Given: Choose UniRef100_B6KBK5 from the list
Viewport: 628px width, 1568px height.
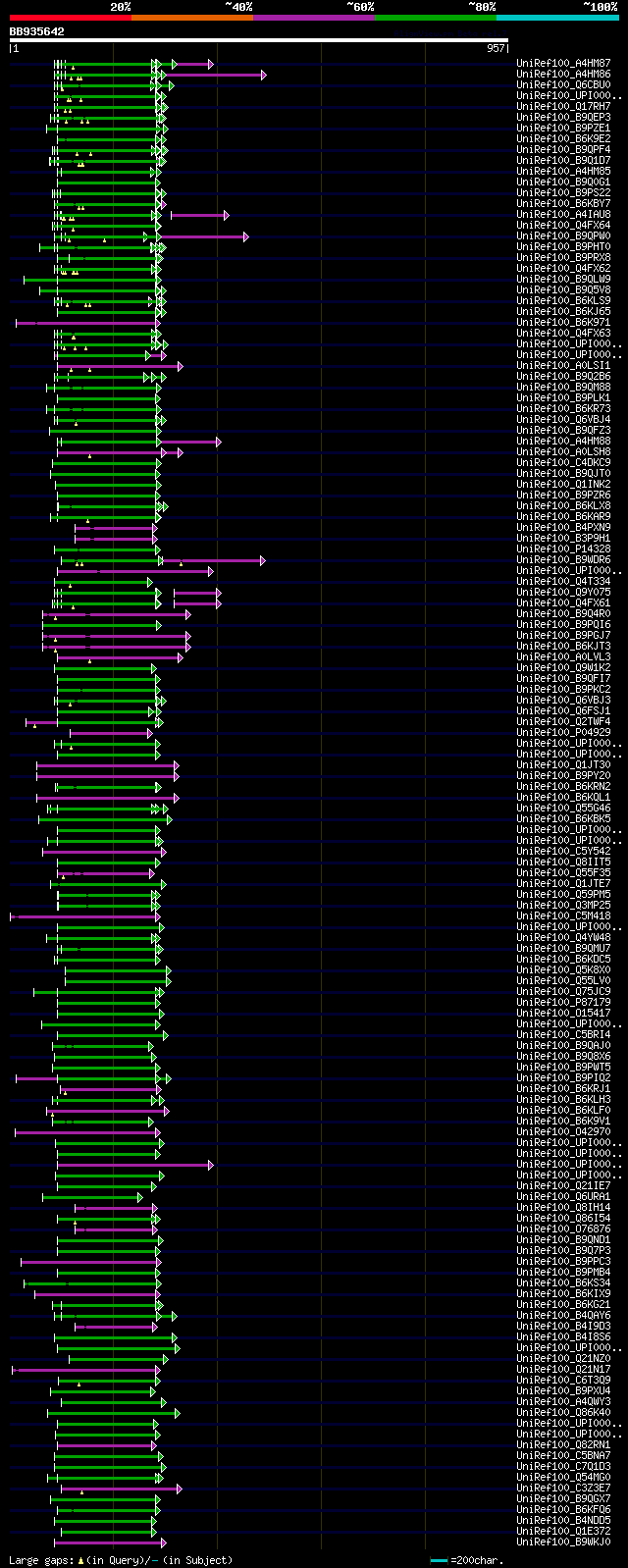Looking at the screenshot, I should click(x=563, y=819).
